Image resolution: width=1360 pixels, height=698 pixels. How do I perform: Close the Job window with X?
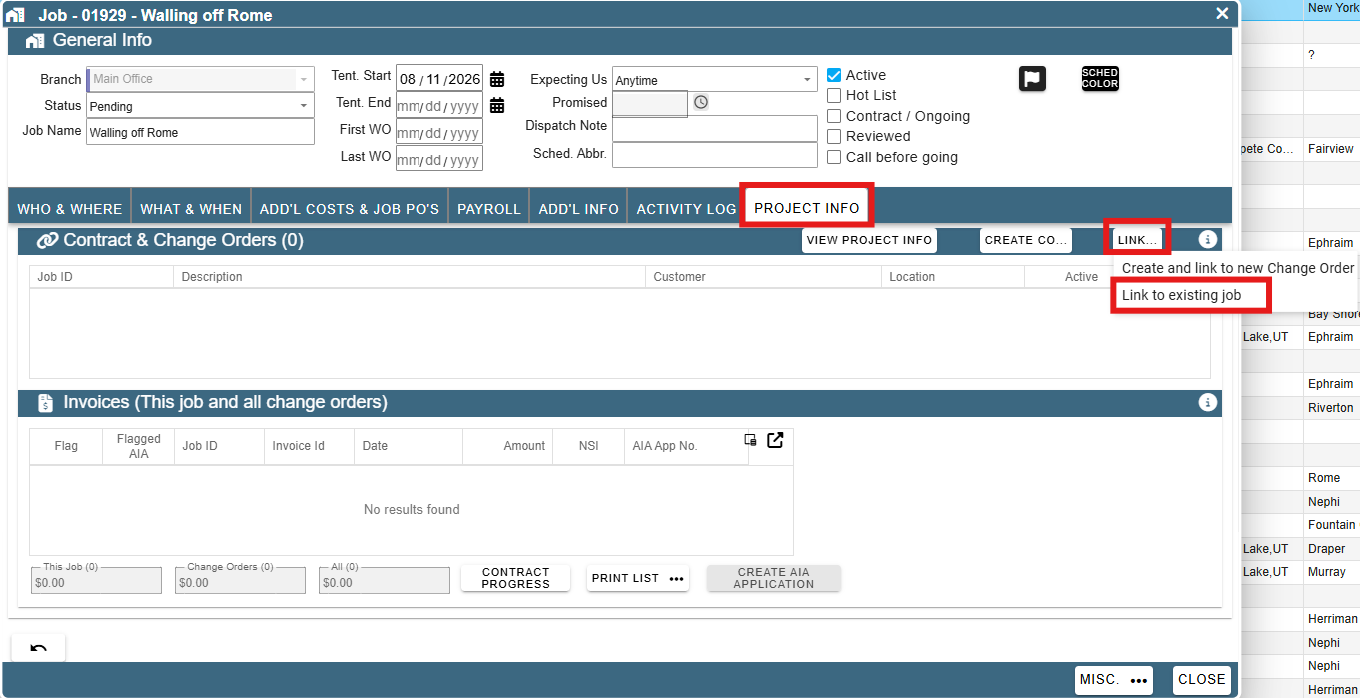click(1222, 14)
